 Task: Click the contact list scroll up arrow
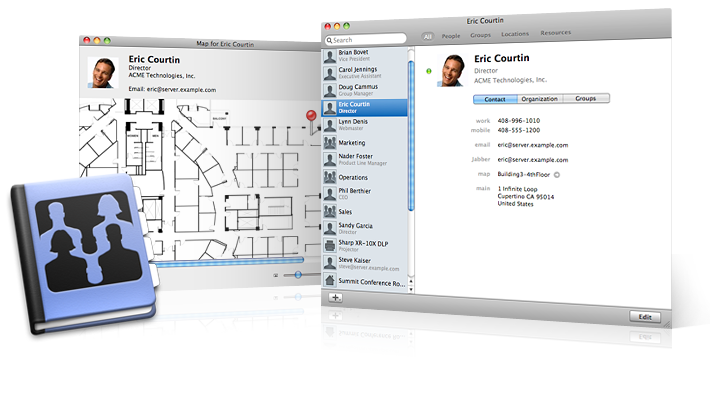411,282
